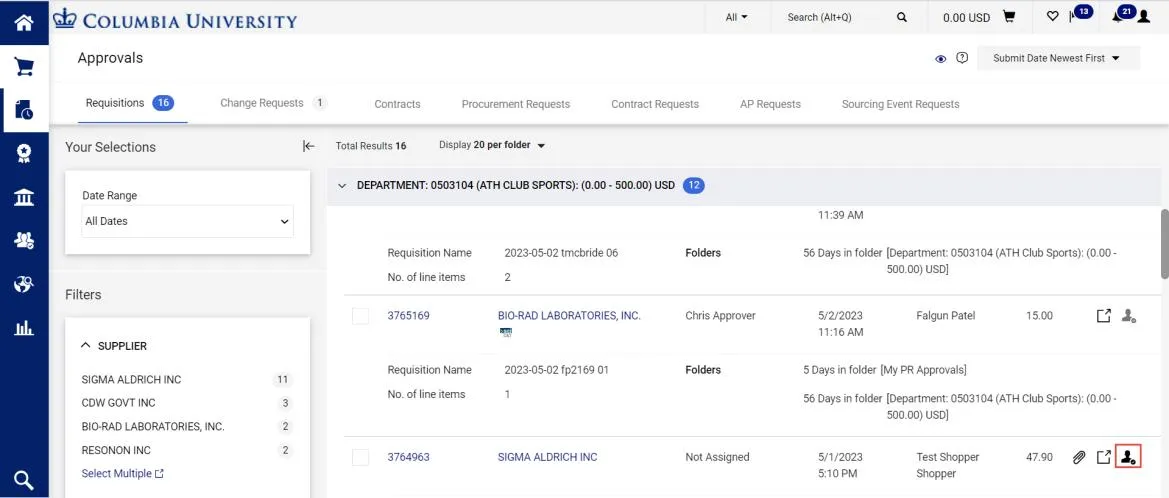Open requisition 3765169 in new window icon

(1103, 316)
